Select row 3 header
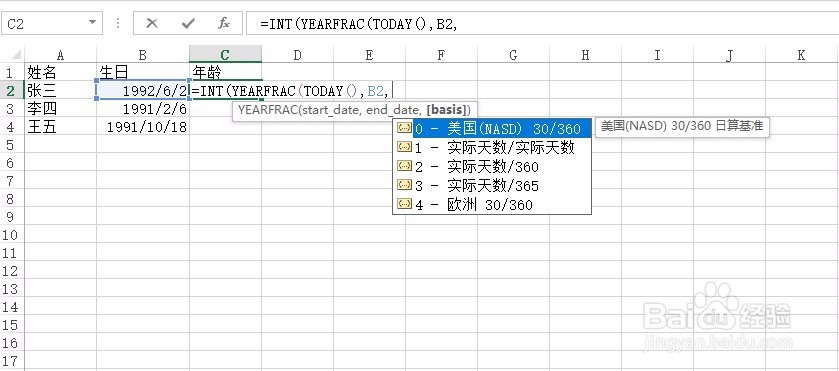The width and height of the screenshot is (839, 371). coord(12,109)
